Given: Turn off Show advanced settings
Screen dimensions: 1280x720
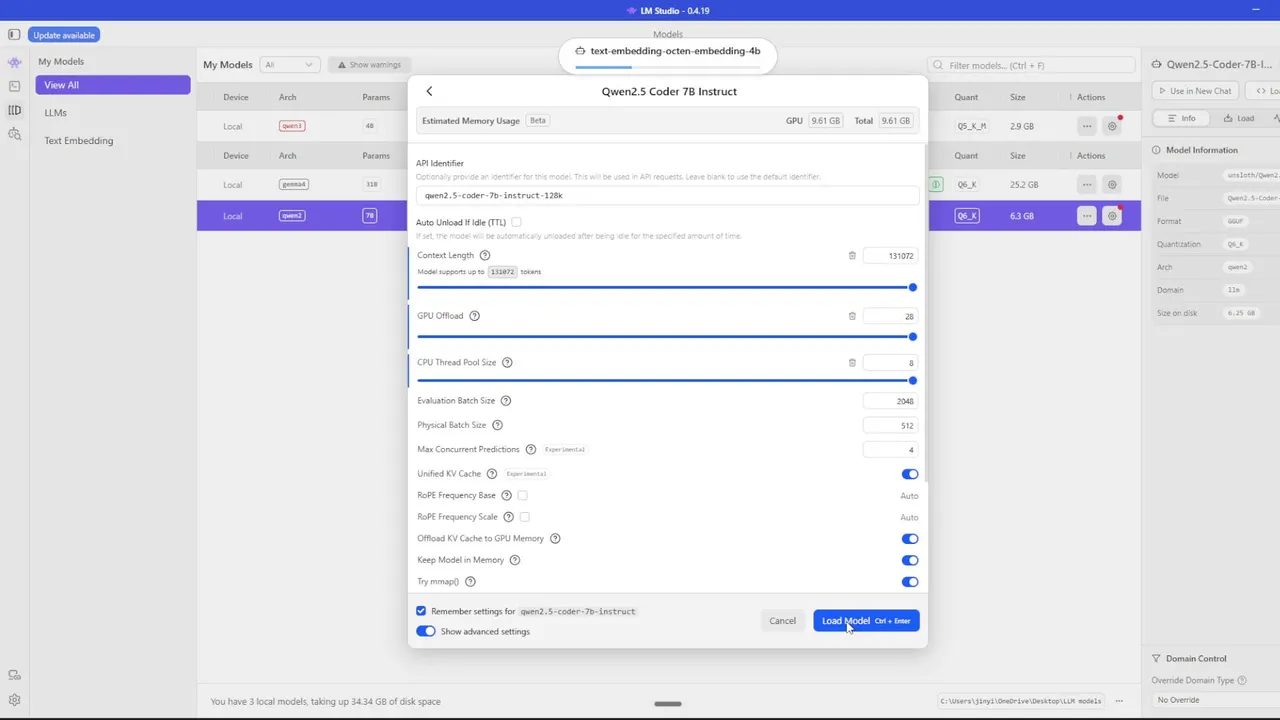Looking at the screenshot, I should click(x=426, y=631).
